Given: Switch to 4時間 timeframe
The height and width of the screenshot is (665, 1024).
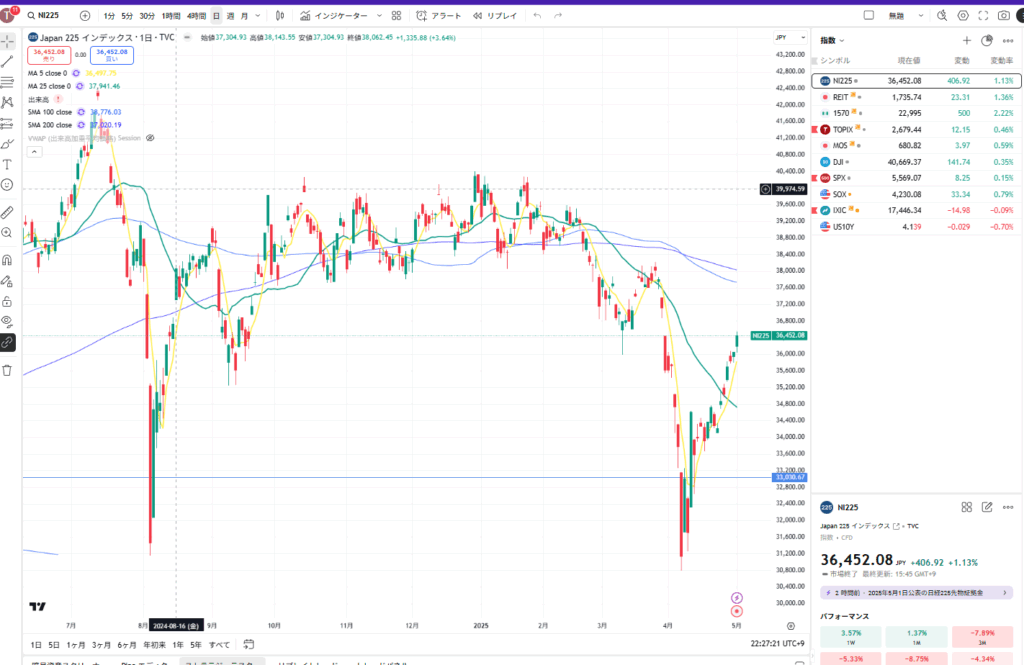Looking at the screenshot, I should click(196, 16).
